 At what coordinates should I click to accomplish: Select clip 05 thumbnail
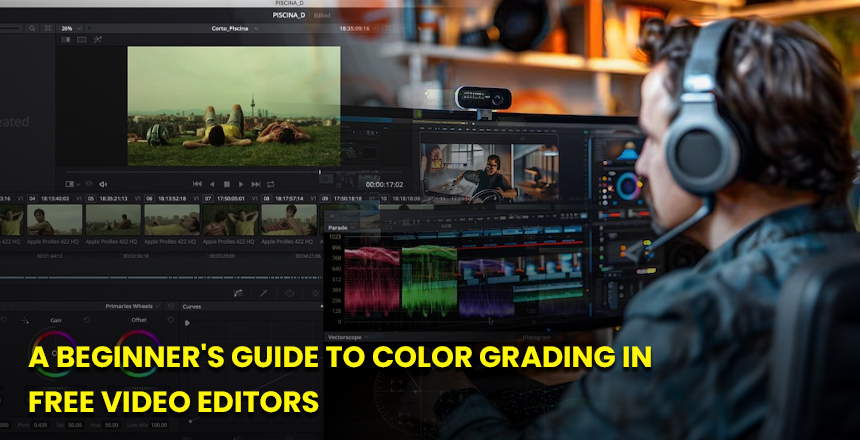pos(114,220)
